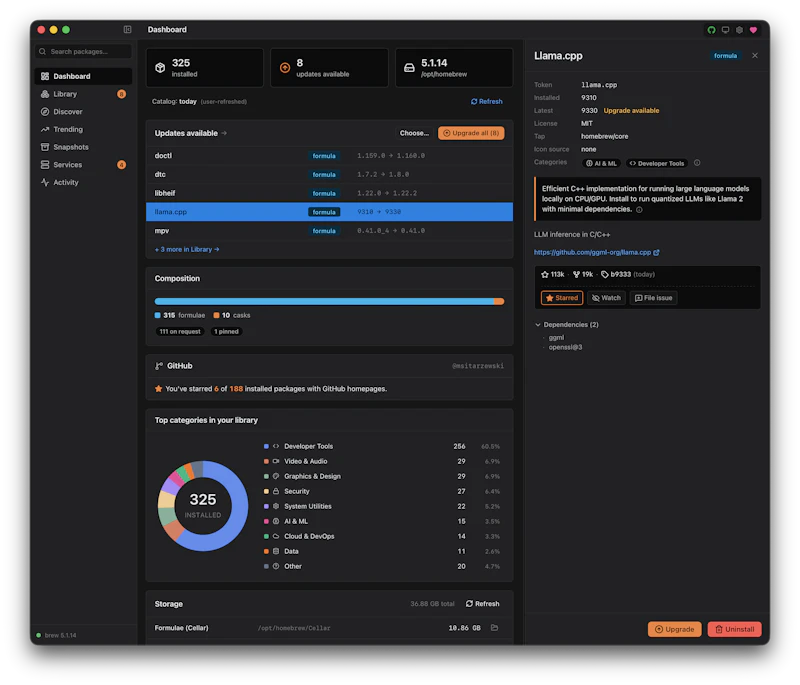Click the search magnifier icon
Viewport: 800px width, 685px height.
pos(42,52)
